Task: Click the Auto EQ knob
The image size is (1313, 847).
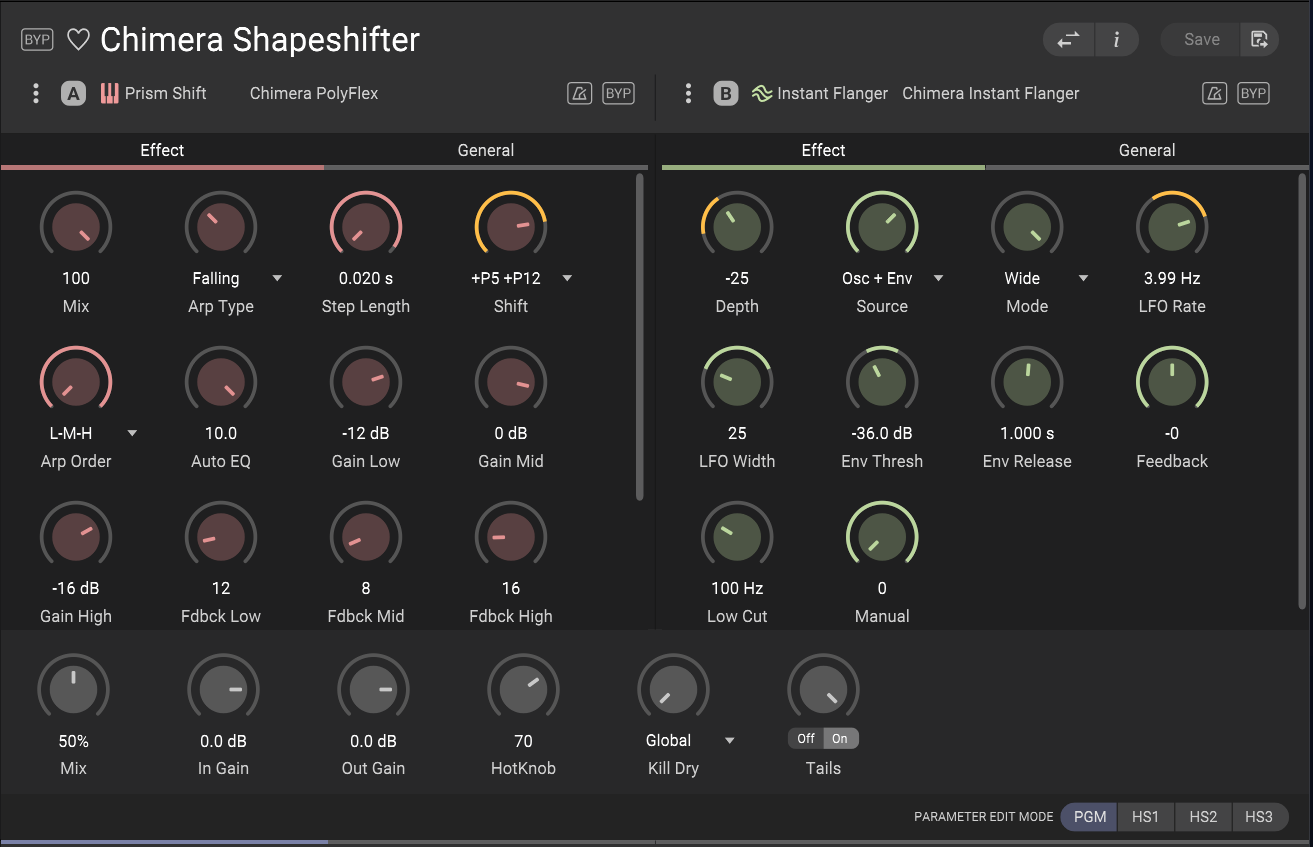Action: [221, 382]
